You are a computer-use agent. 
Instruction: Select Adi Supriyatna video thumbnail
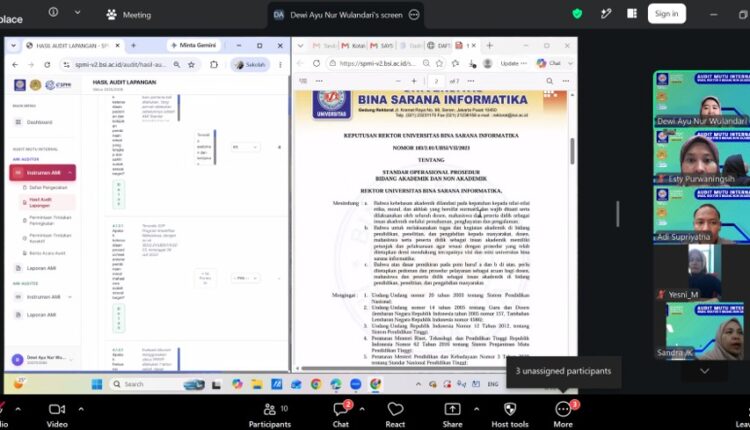pyautogui.click(x=701, y=215)
